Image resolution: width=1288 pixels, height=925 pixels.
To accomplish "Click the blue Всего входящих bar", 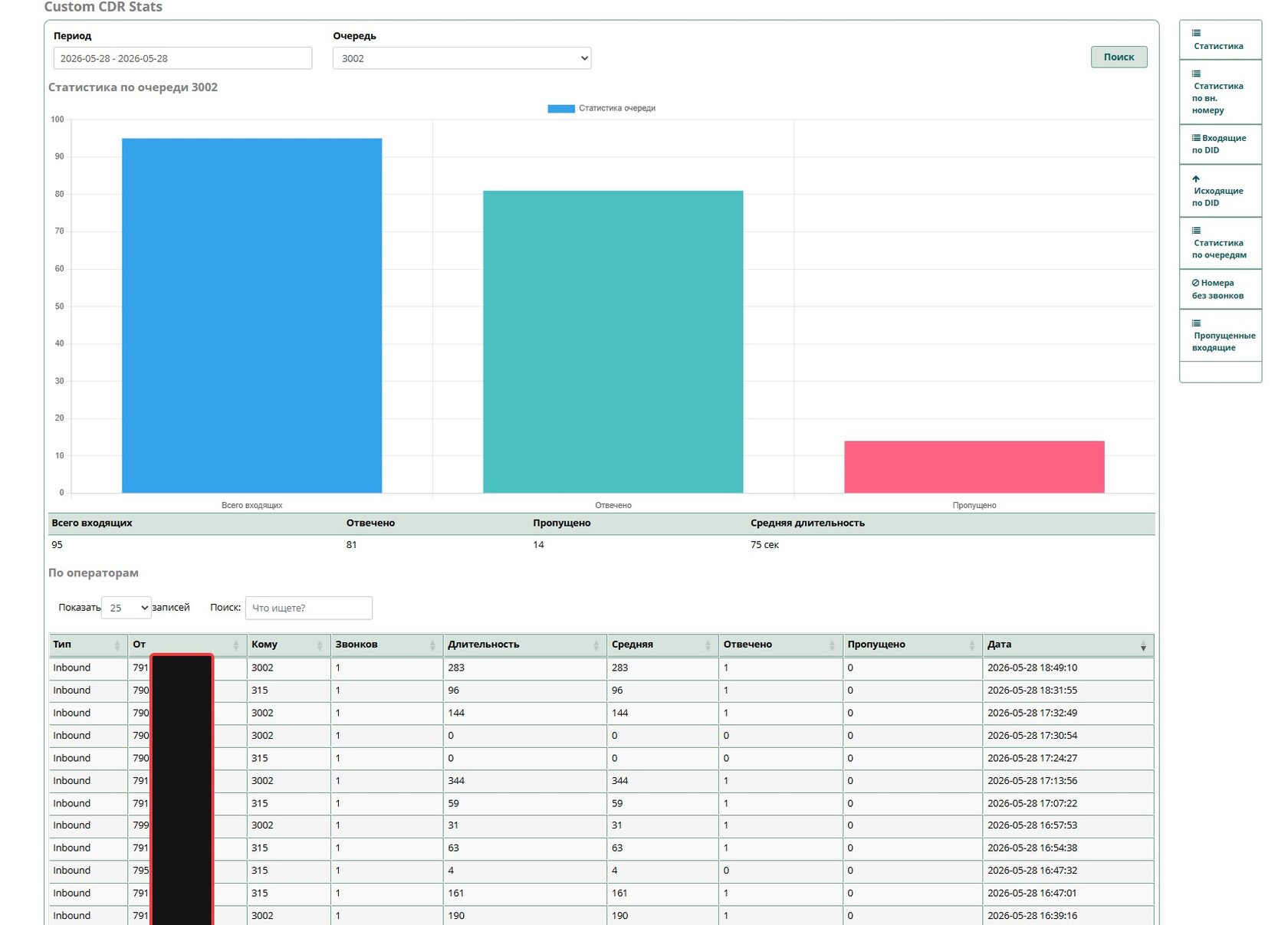I will point(251,316).
